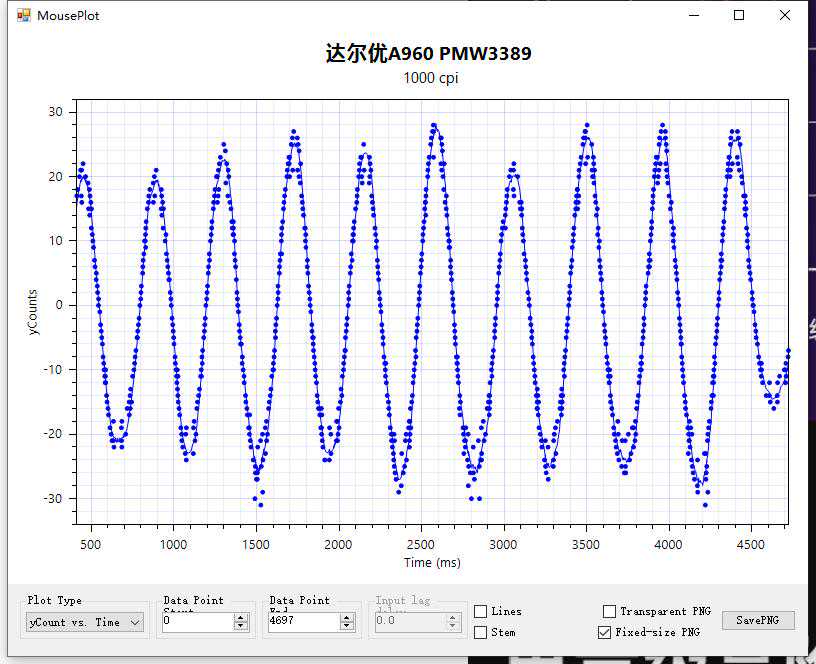This screenshot has width=816, height=664.
Task: Minimize the MousePlot window
Action: click(692, 15)
